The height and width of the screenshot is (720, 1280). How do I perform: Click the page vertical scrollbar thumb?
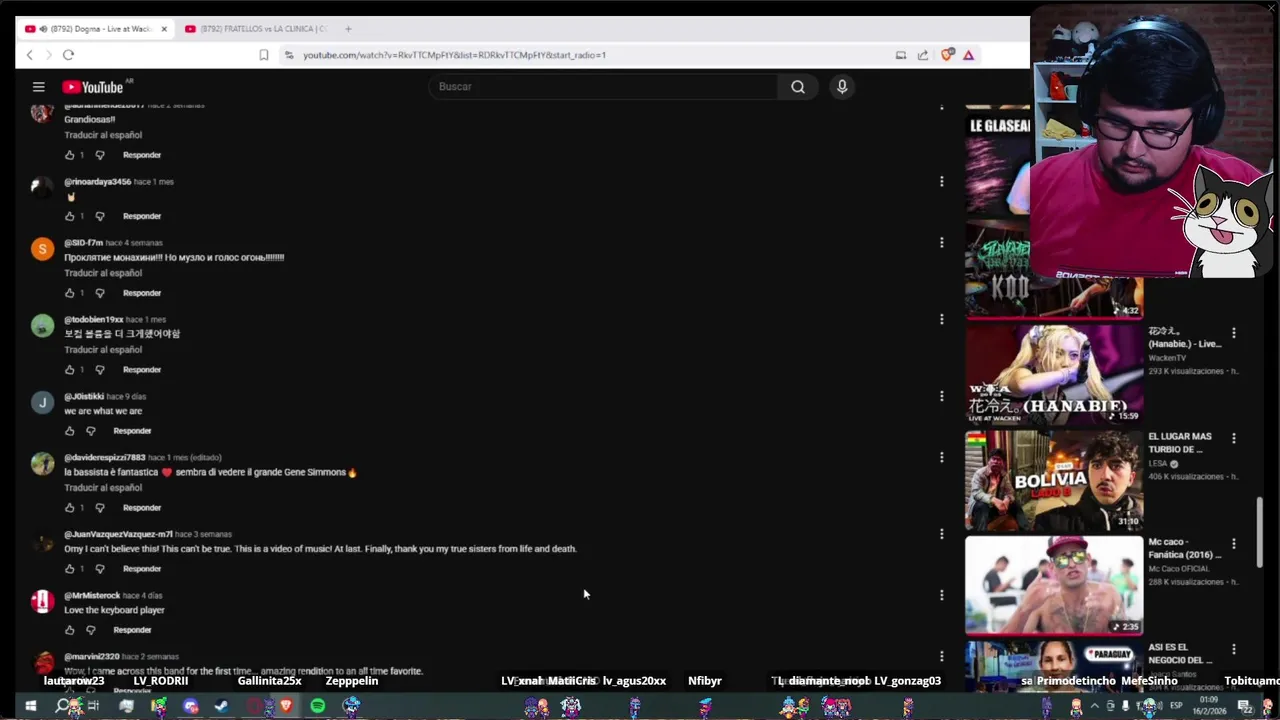tap(1260, 531)
